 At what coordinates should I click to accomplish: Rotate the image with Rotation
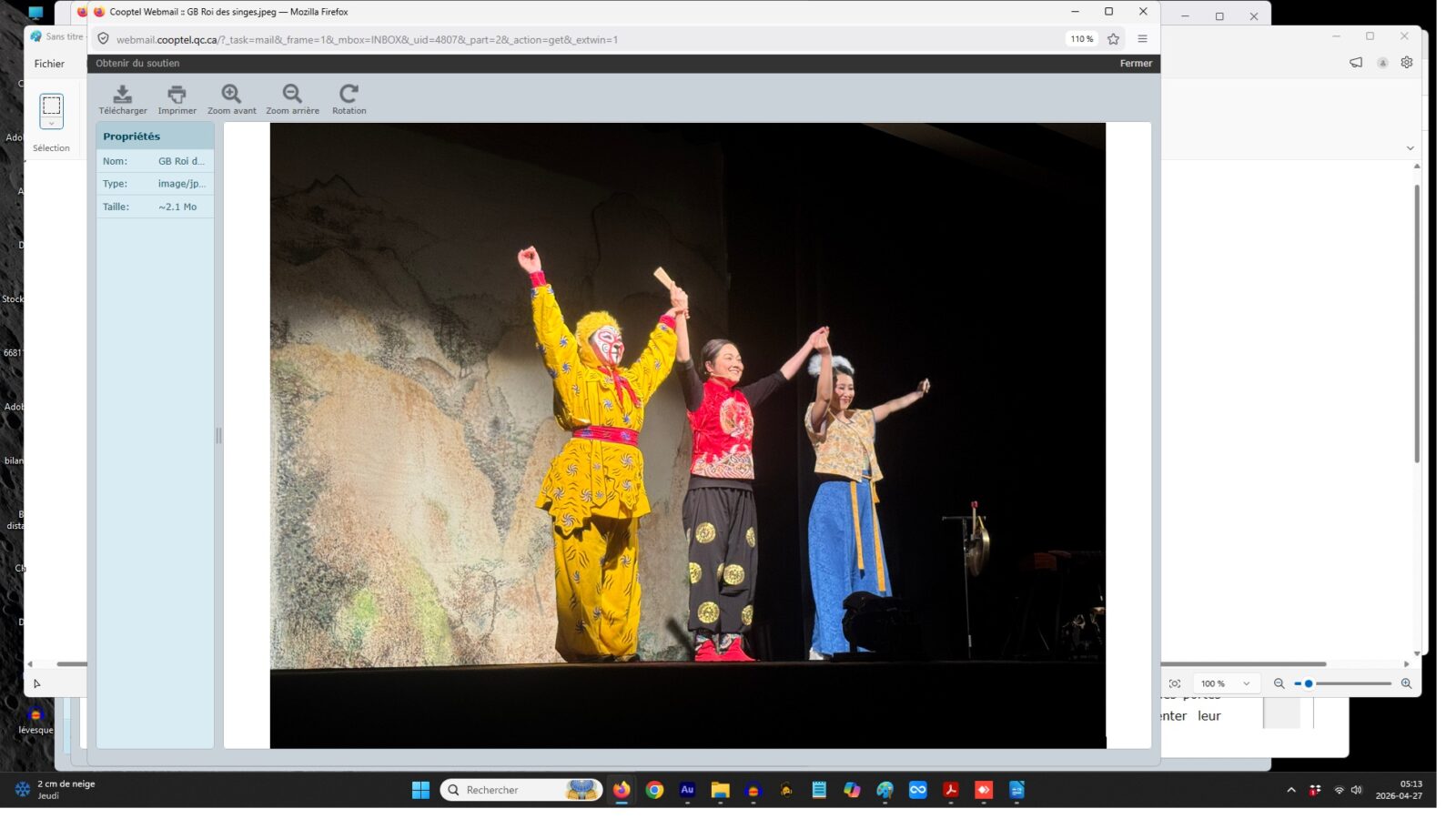[x=349, y=99]
